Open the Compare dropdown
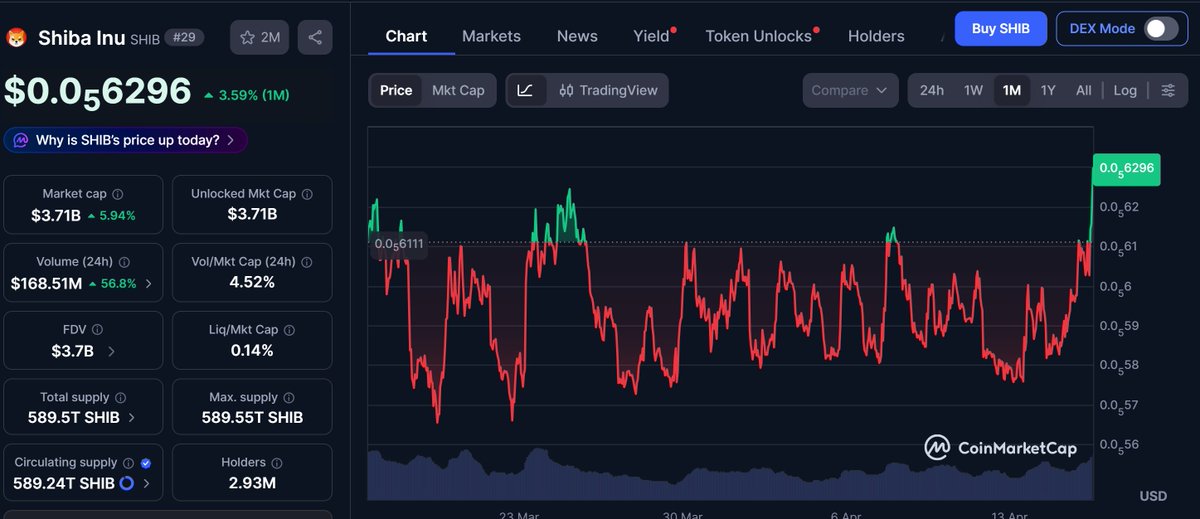The width and height of the screenshot is (1200, 519). click(x=849, y=90)
